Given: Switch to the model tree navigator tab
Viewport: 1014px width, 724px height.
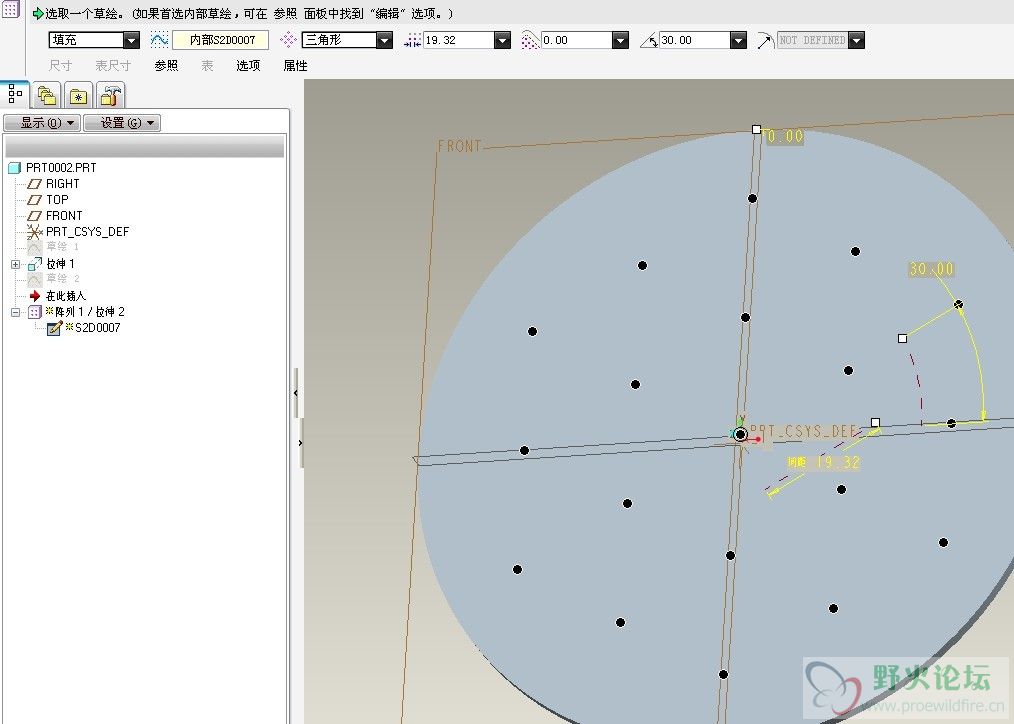Looking at the screenshot, I should point(15,94).
